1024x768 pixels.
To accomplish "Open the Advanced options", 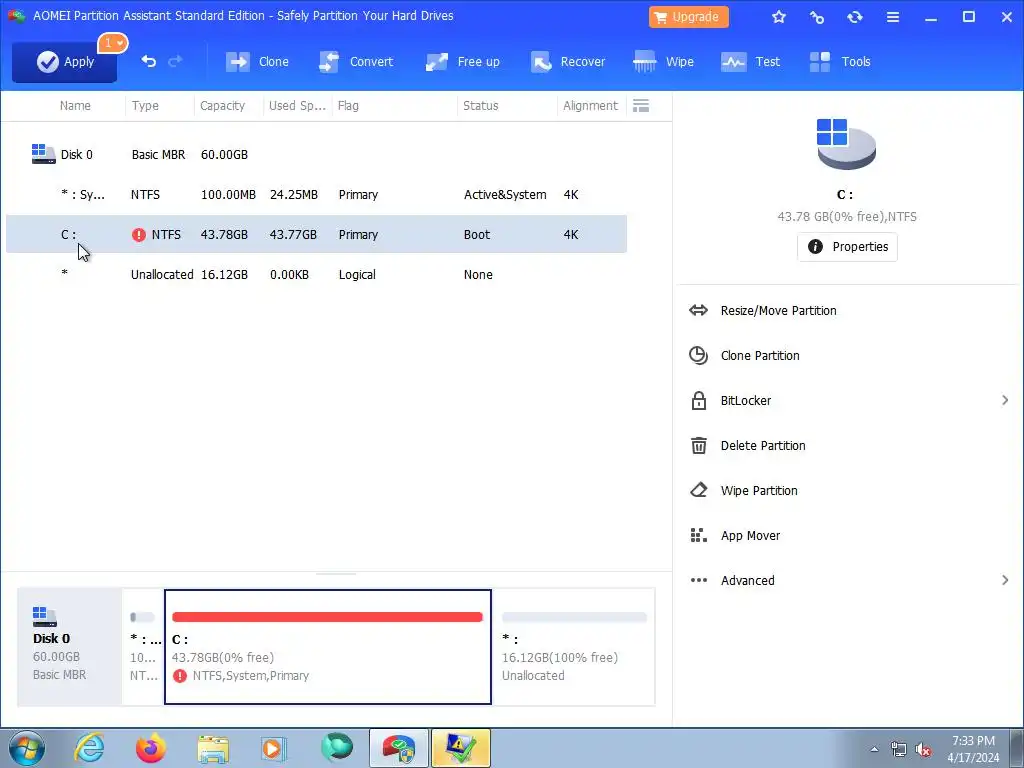I will click(x=748, y=581).
